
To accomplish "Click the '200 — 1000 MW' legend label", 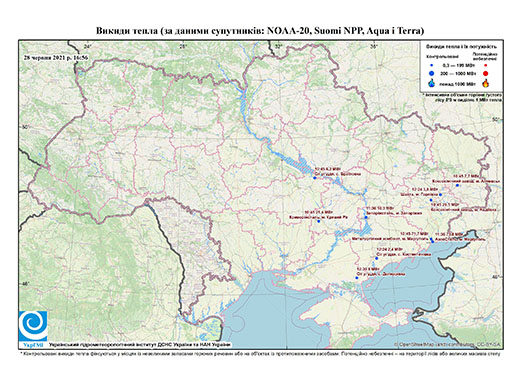I will [x=458, y=74].
